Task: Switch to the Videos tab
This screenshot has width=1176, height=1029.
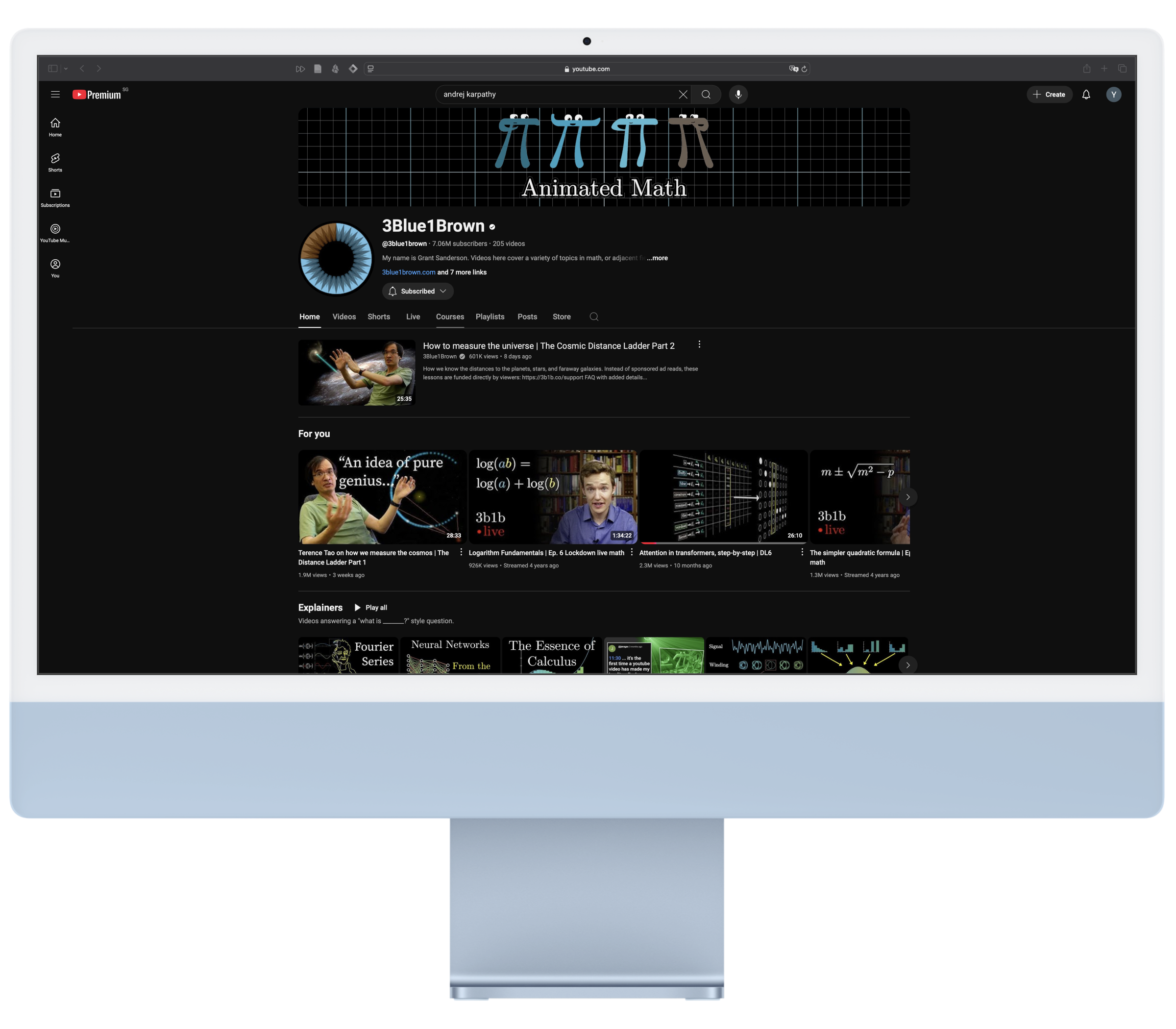Action: point(344,317)
